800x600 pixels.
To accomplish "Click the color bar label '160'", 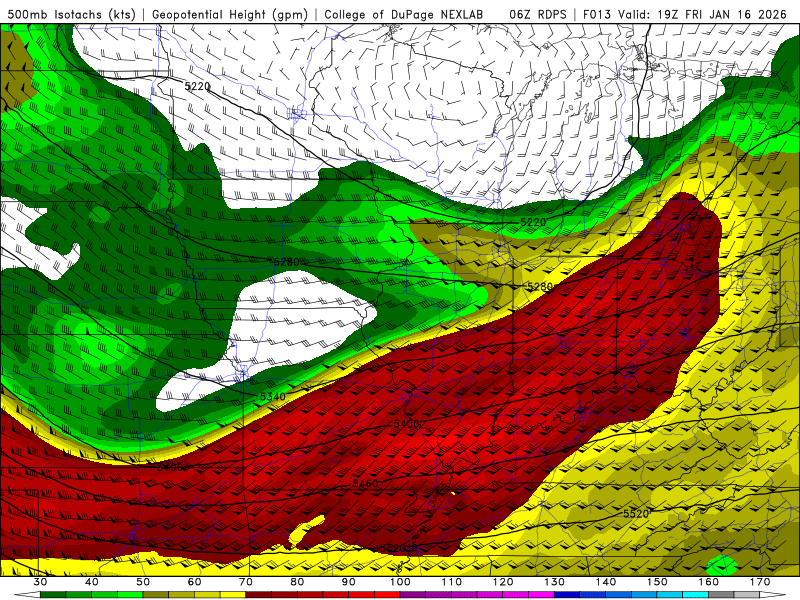I will 709,582.
